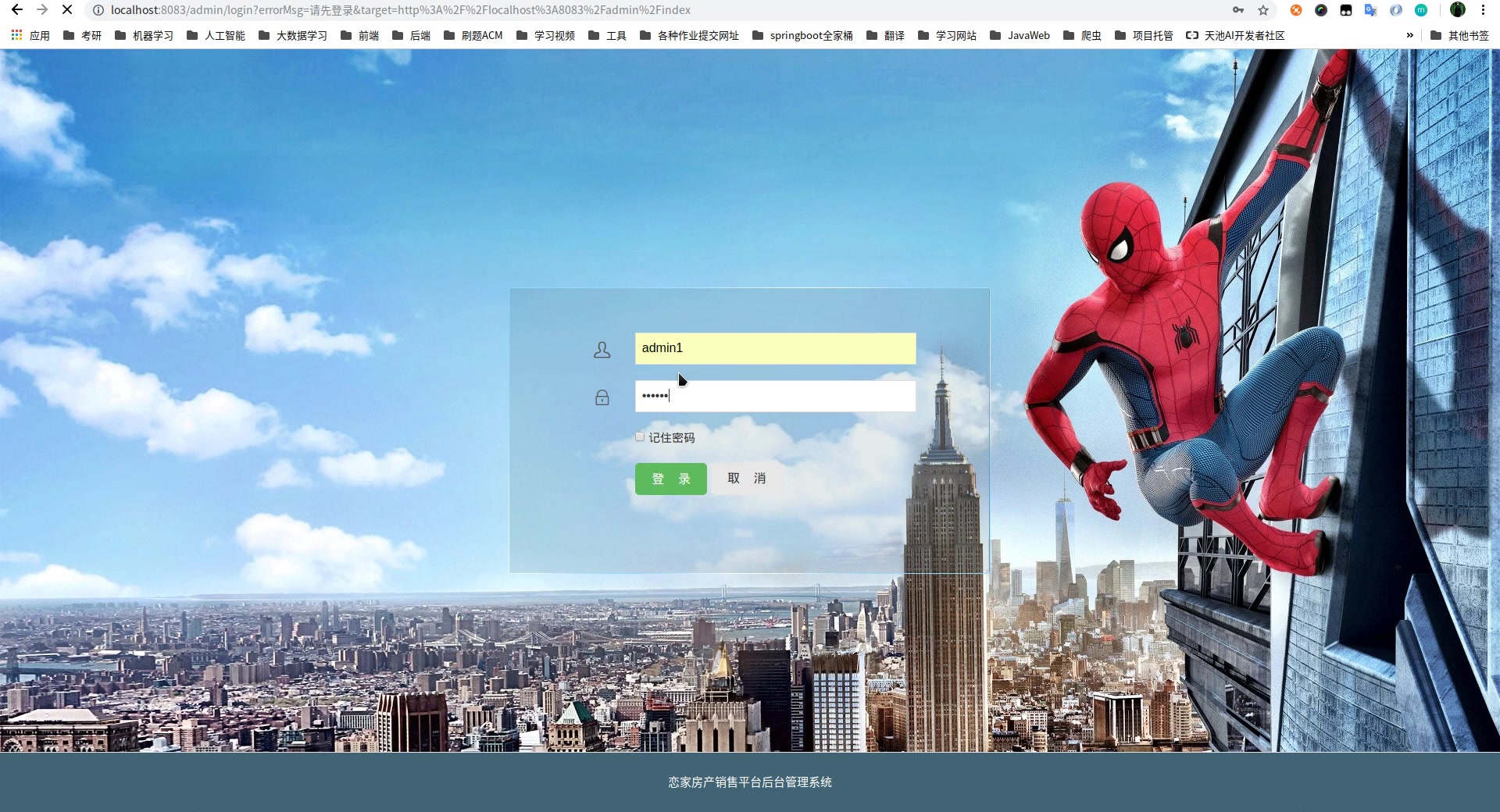Open the 各种作业提交网址 bookmark folder
This screenshot has width=1500, height=812.
pyautogui.click(x=689, y=36)
